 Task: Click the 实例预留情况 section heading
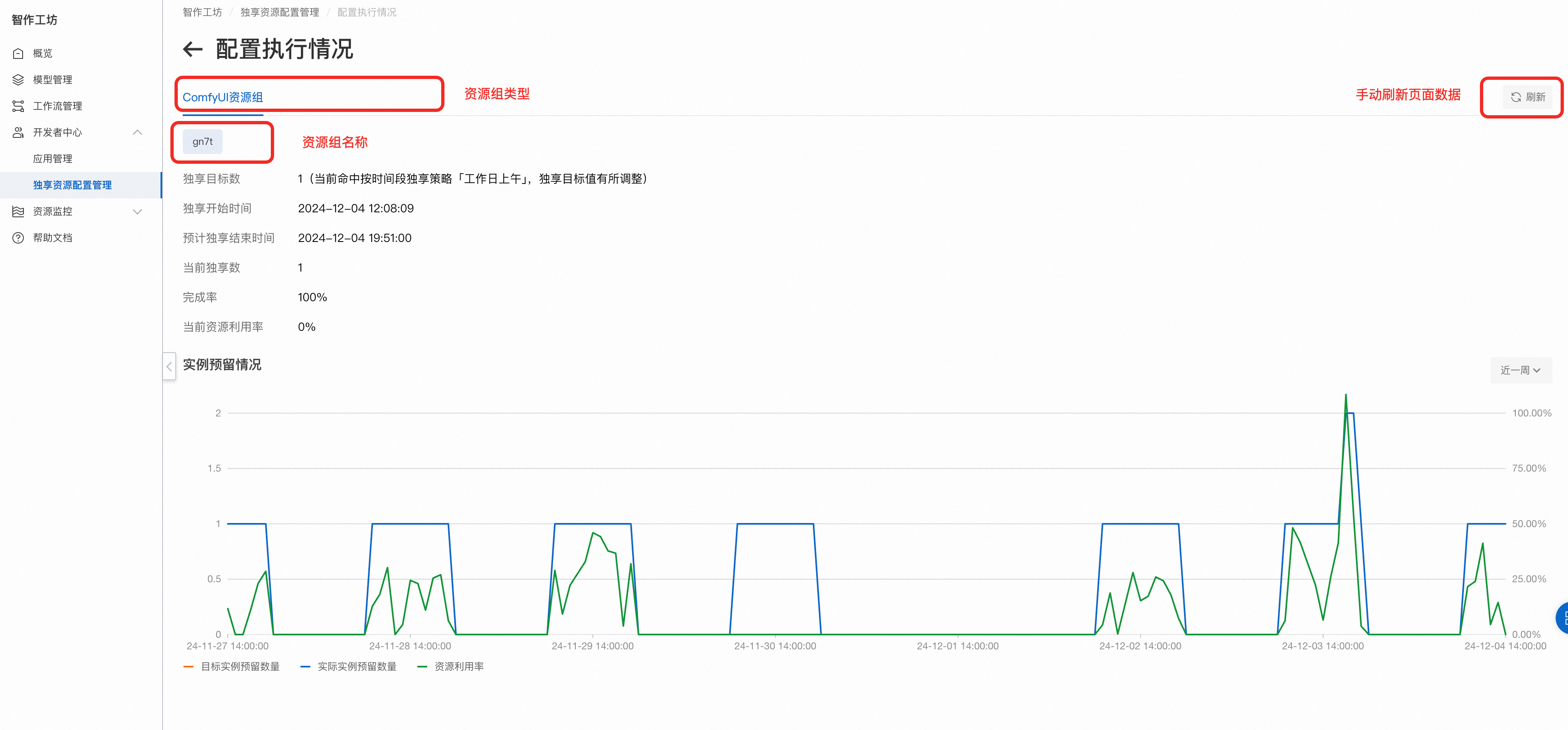point(222,365)
